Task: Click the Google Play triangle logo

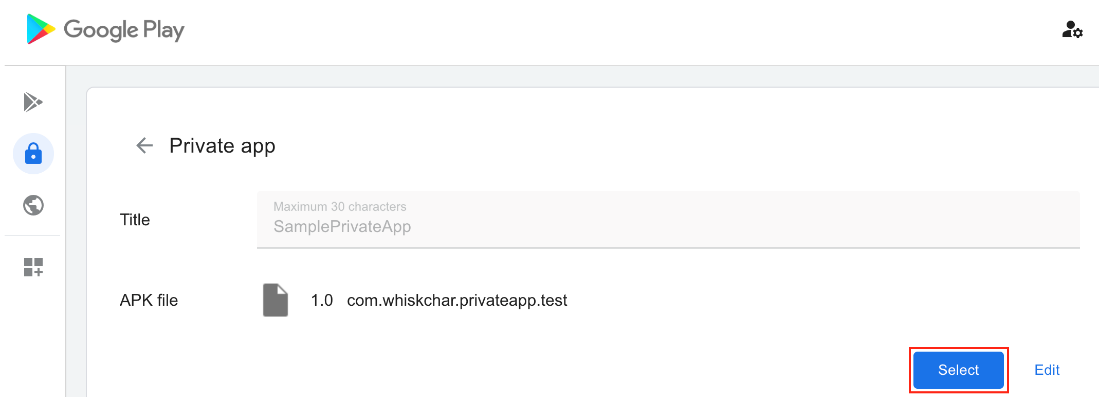Action: coord(41,29)
